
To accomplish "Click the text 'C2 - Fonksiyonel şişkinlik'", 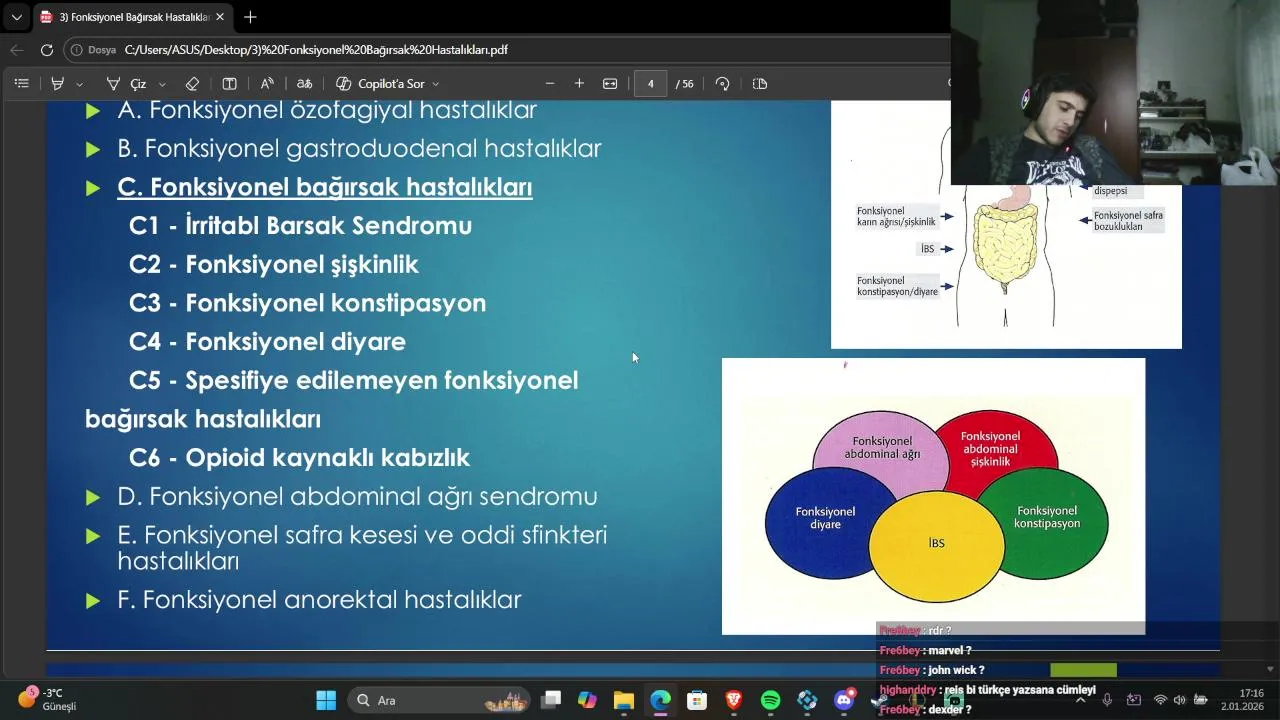I will pyautogui.click(x=273, y=265).
